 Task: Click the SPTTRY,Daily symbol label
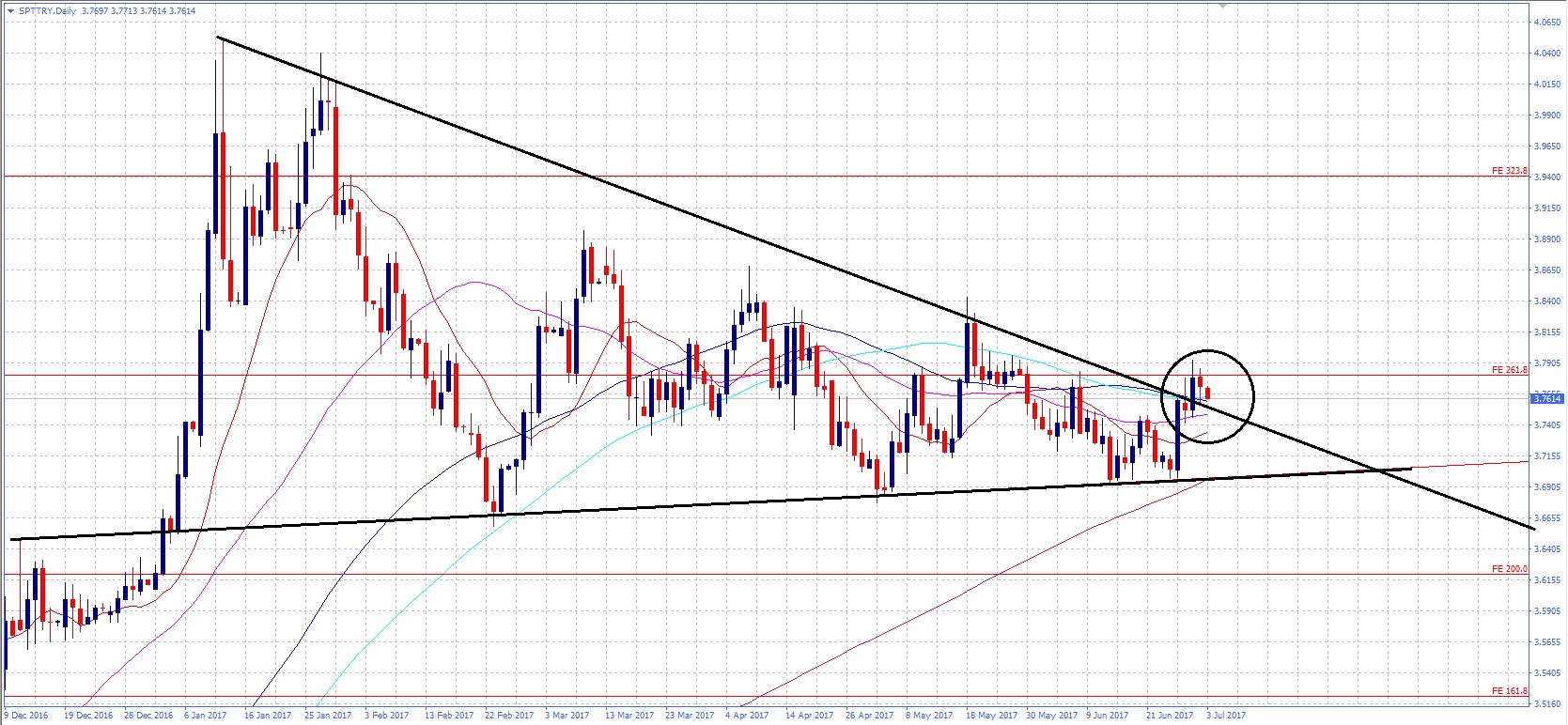[47, 11]
